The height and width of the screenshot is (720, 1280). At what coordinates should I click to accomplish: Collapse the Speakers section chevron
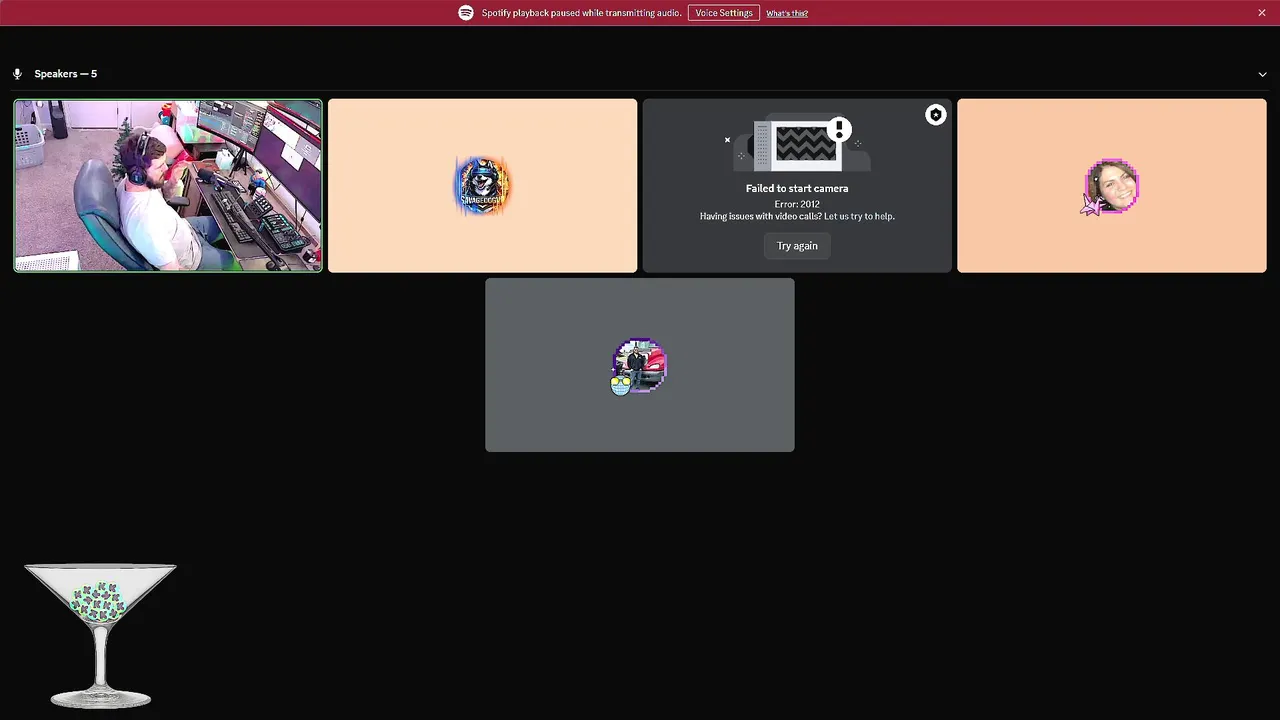point(1262,74)
